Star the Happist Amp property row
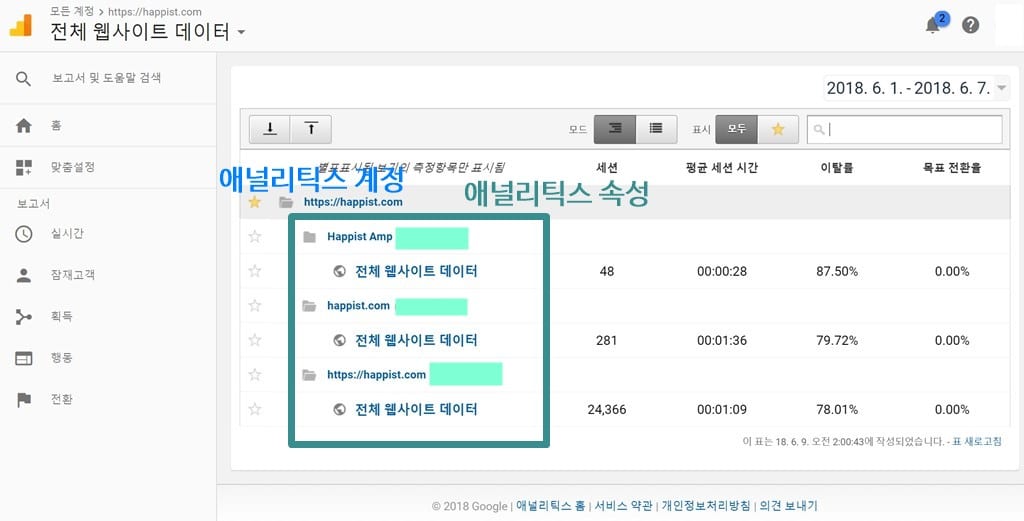 click(255, 236)
